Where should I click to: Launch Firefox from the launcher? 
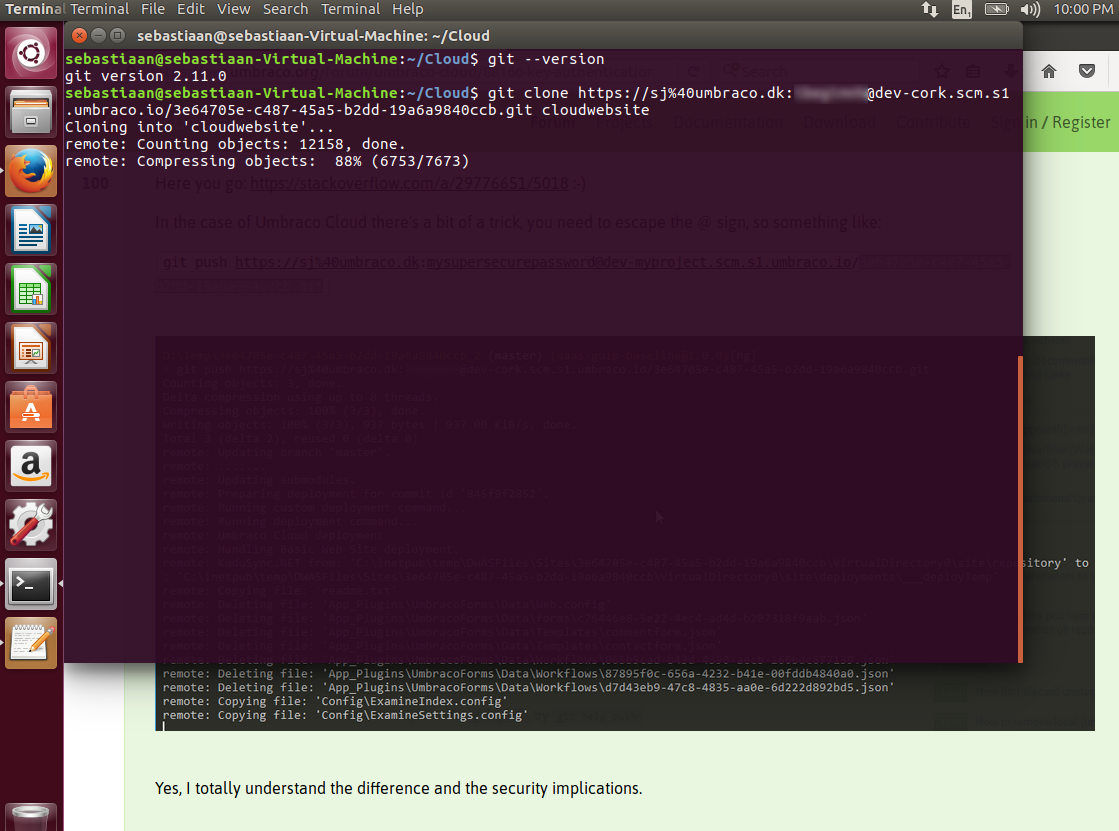tap(31, 171)
